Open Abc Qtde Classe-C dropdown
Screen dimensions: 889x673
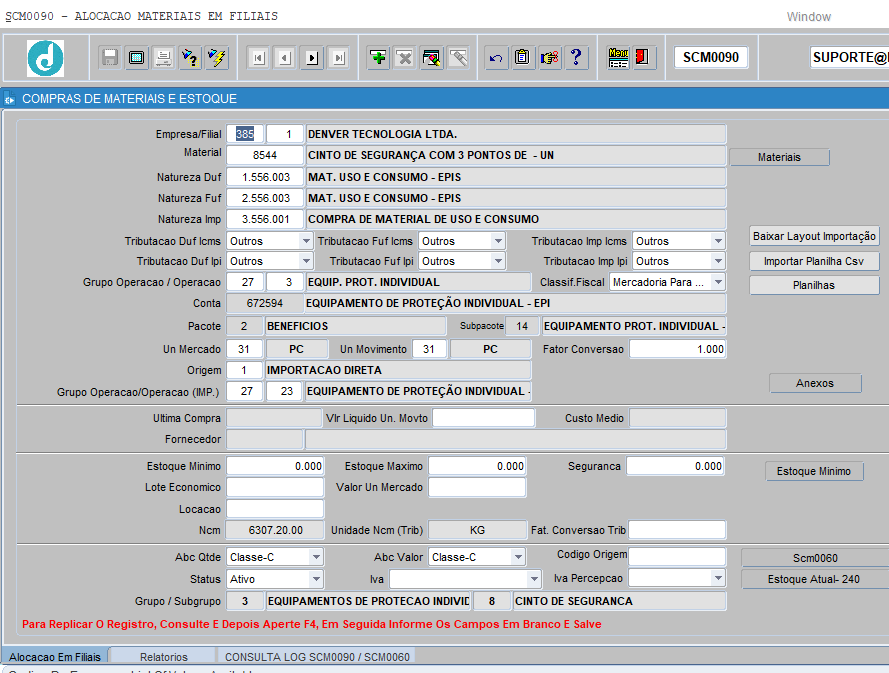pyautogui.click(x=316, y=557)
